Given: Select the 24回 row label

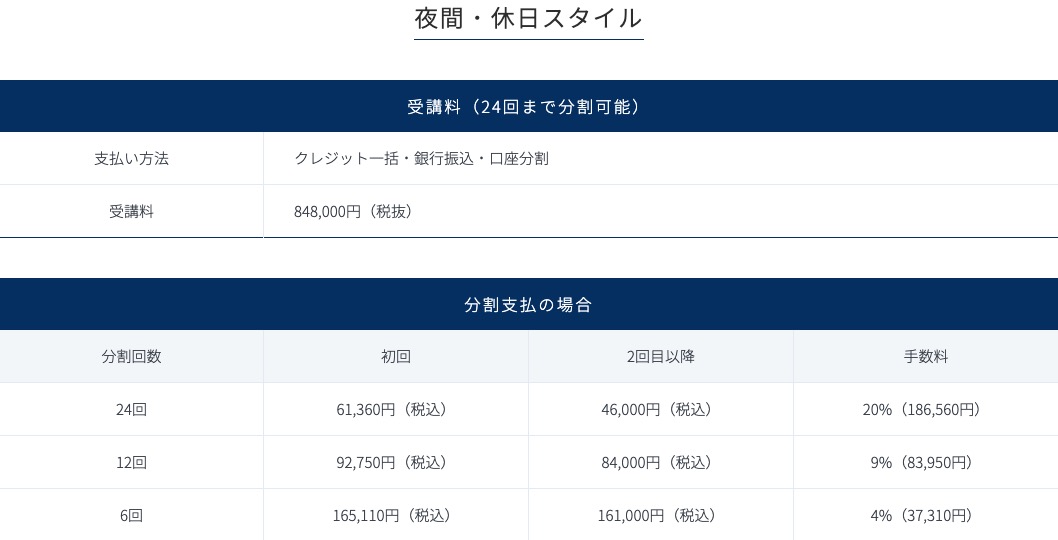Looking at the screenshot, I should coord(132,409).
